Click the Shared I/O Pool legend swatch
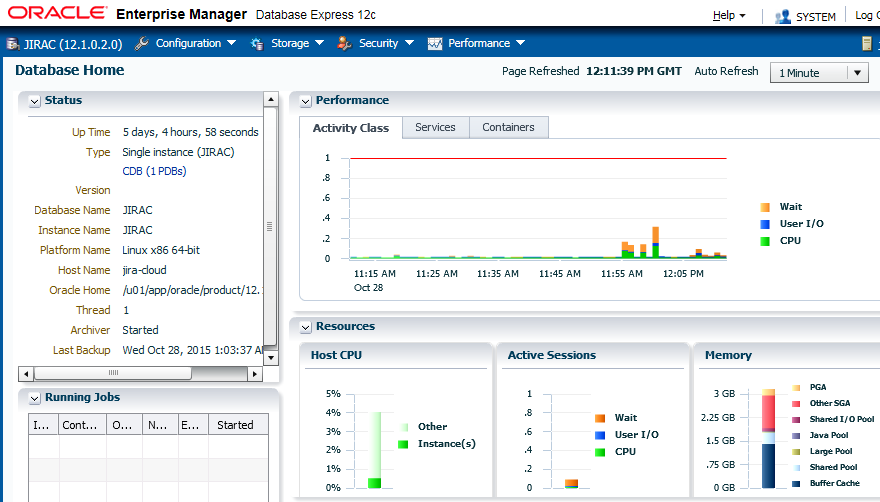Viewport: 880px width, 502px height. [x=796, y=419]
